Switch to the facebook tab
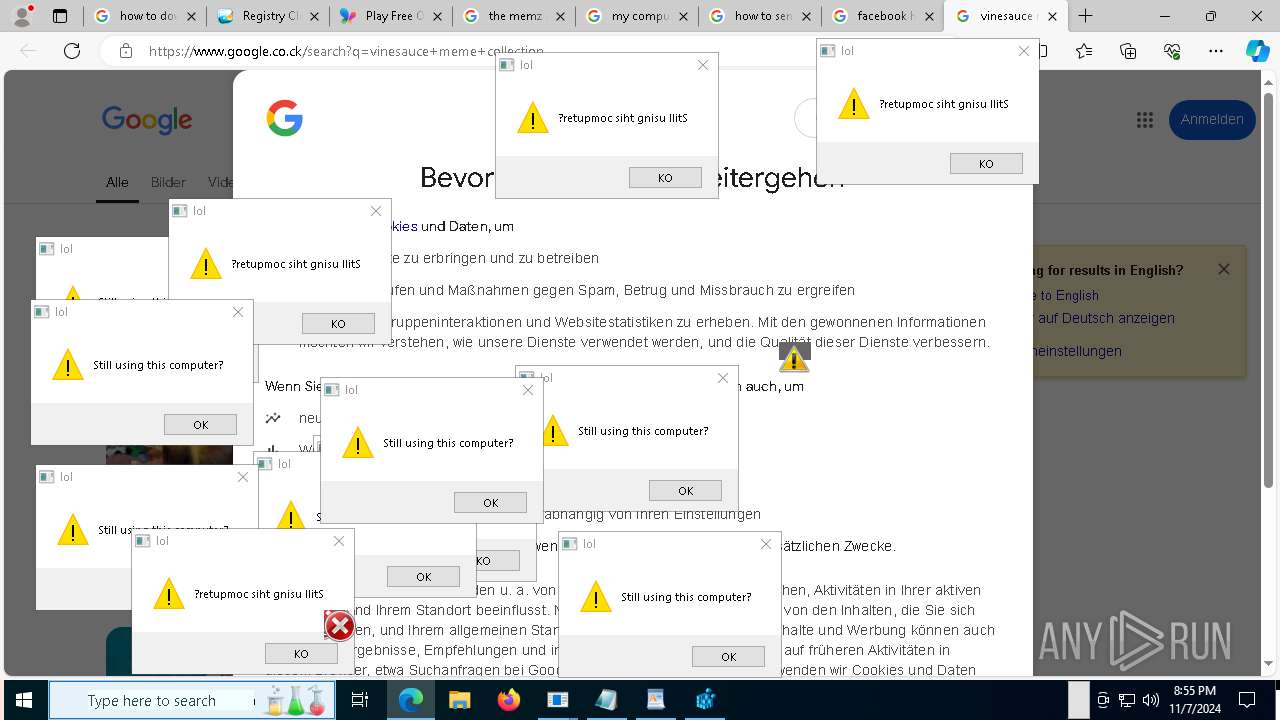Image resolution: width=1280 pixels, height=720 pixels. [x=884, y=16]
